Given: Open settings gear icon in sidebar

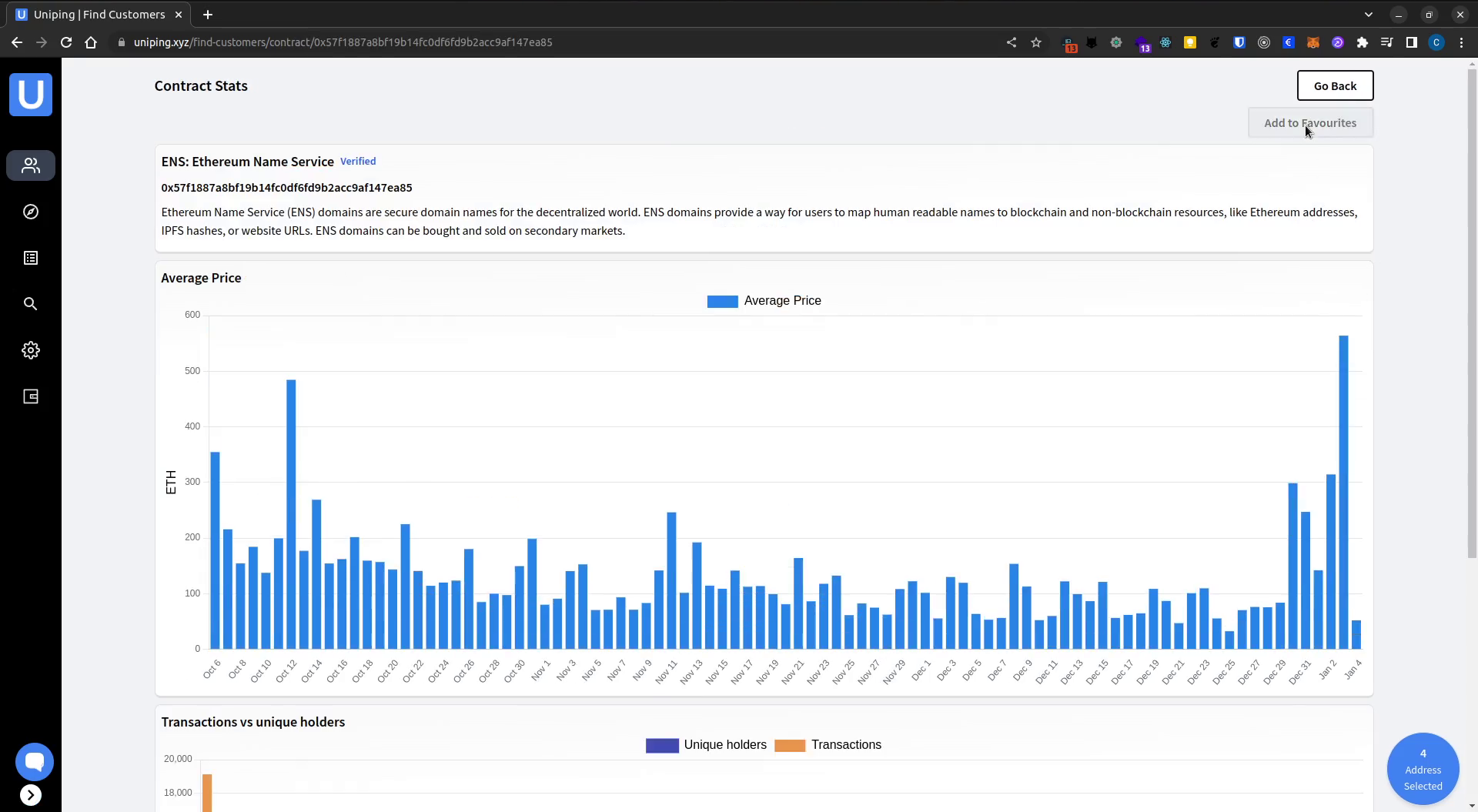Looking at the screenshot, I should (31, 350).
